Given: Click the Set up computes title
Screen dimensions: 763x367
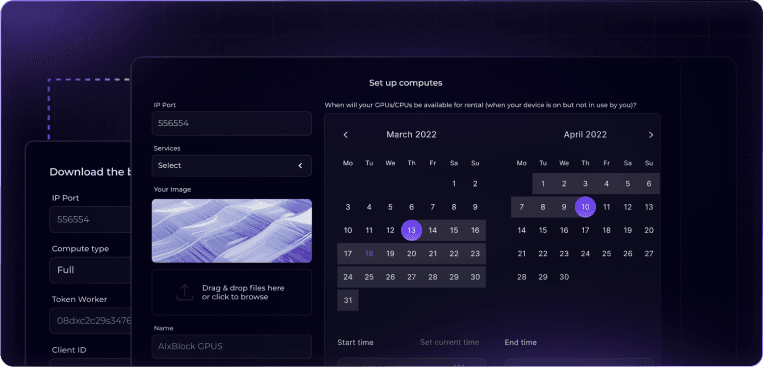Looking at the screenshot, I should (x=405, y=83).
